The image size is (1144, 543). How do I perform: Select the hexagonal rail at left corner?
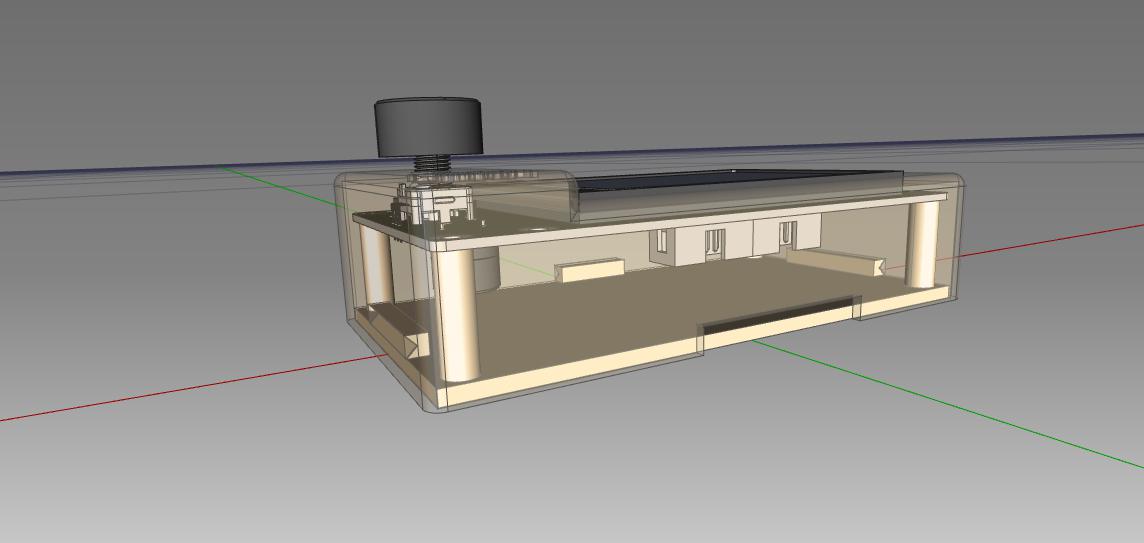(x=397, y=331)
